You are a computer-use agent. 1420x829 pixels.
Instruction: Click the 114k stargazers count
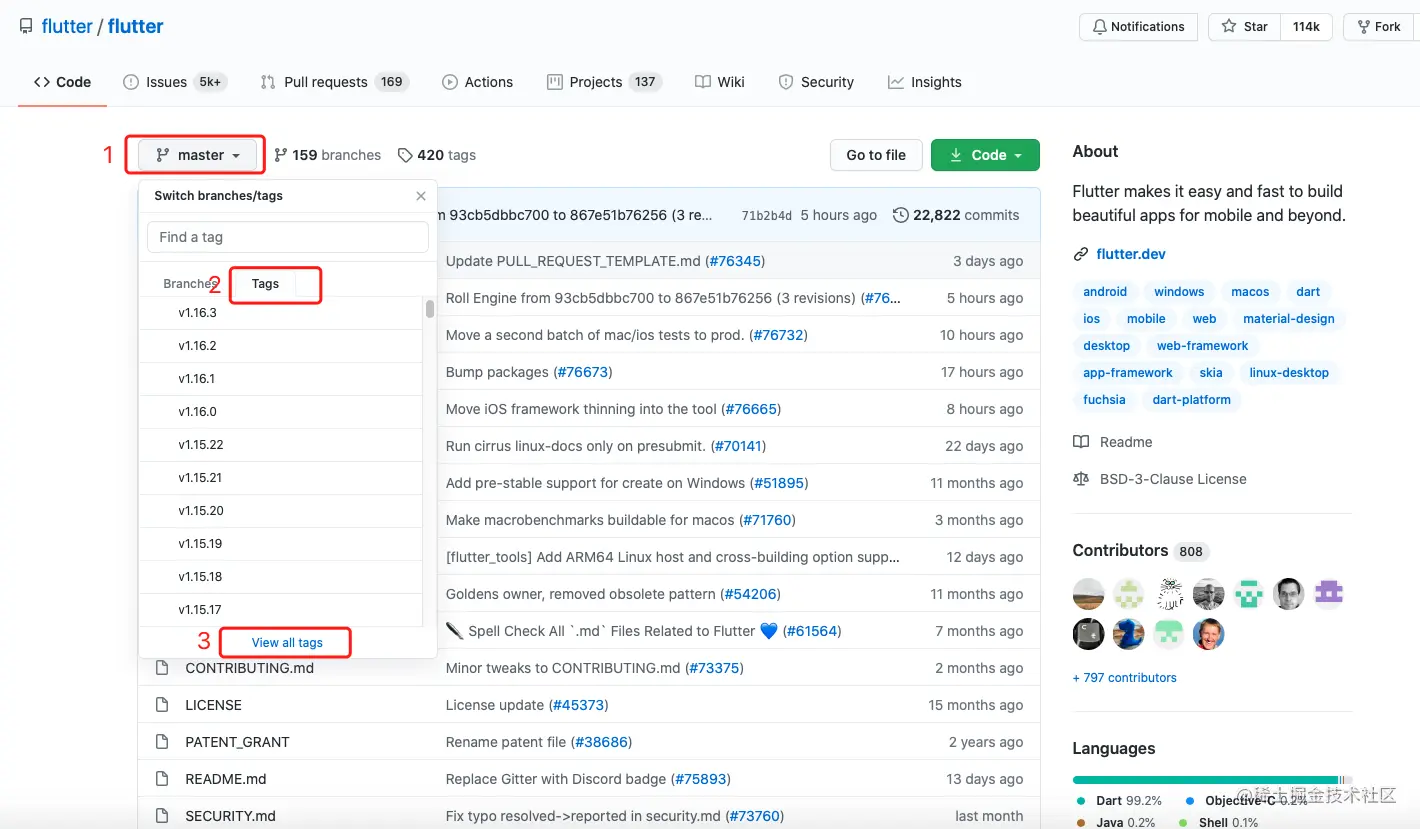click(x=1306, y=27)
